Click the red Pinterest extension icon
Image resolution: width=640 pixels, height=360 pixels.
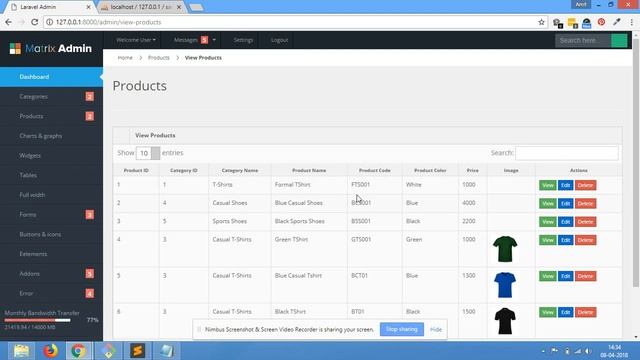pyautogui.click(x=601, y=22)
